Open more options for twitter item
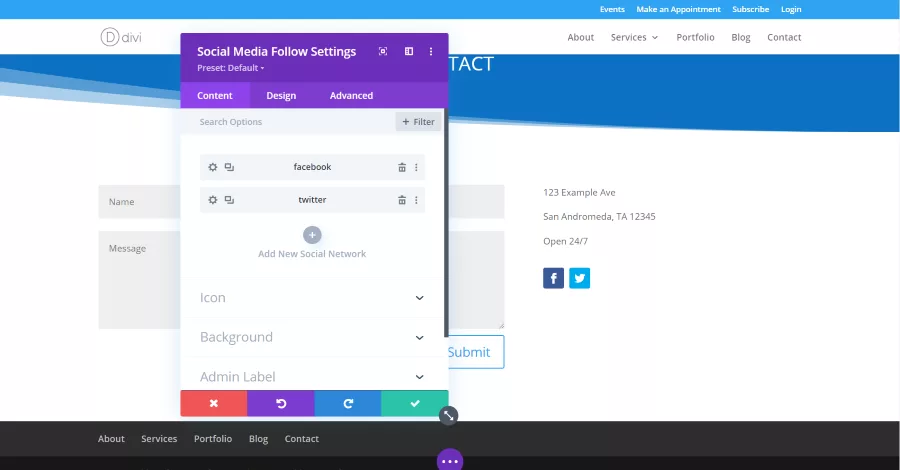Image resolution: width=900 pixels, height=470 pixels. [x=416, y=200]
